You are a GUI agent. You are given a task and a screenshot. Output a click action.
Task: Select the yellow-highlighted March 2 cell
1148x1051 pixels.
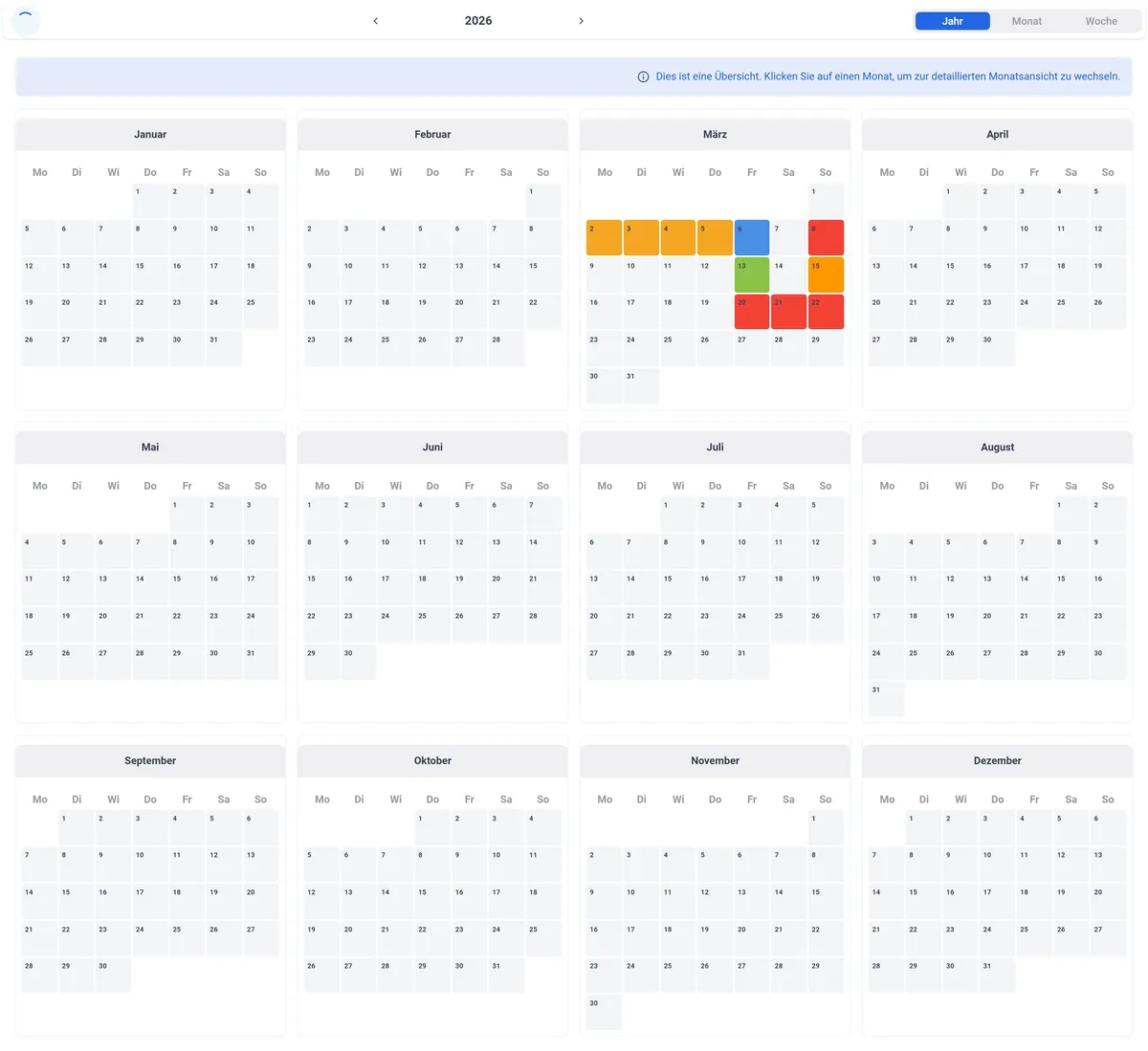coord(604,237)
